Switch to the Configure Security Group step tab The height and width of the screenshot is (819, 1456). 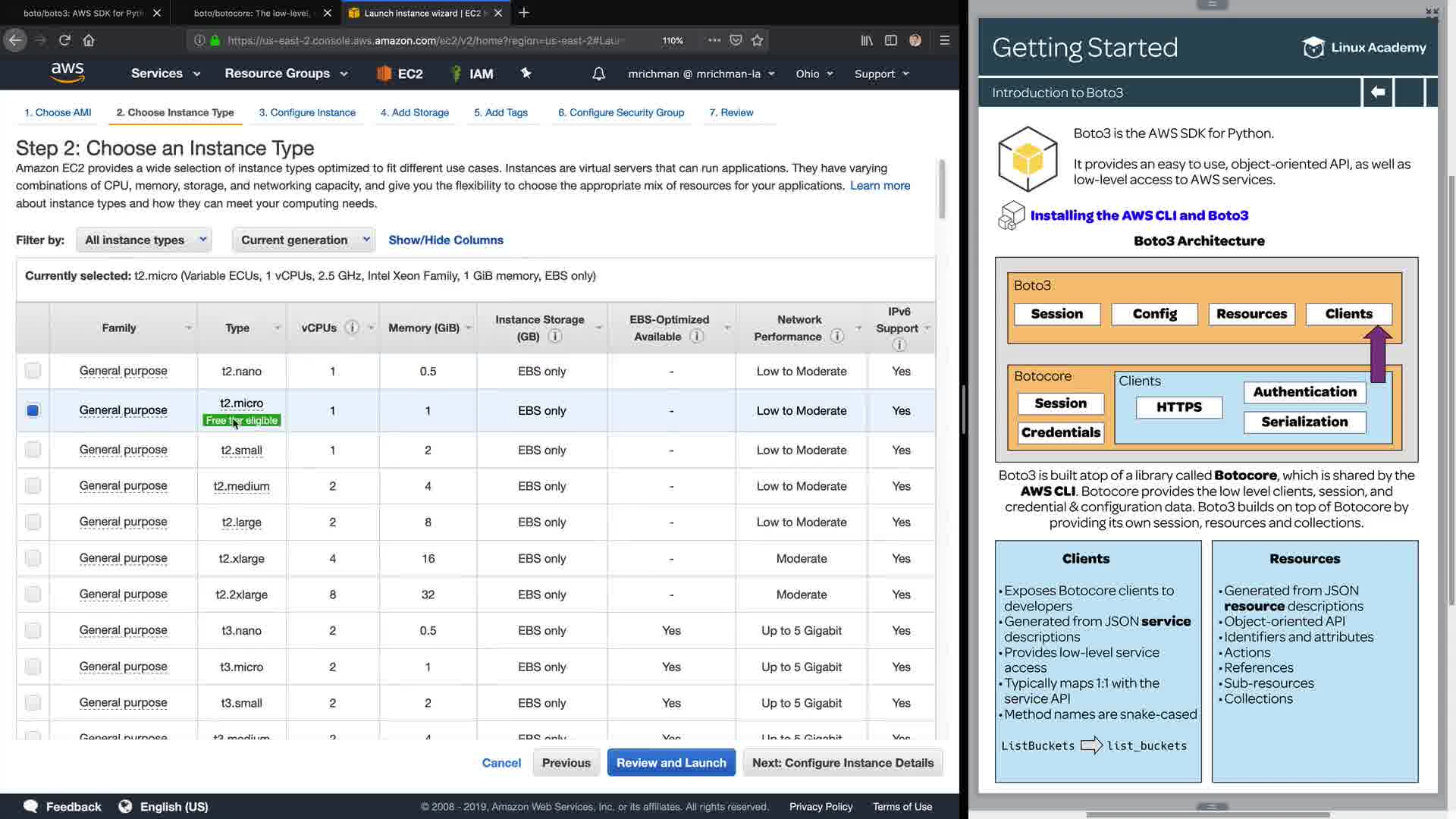[620, 112]
